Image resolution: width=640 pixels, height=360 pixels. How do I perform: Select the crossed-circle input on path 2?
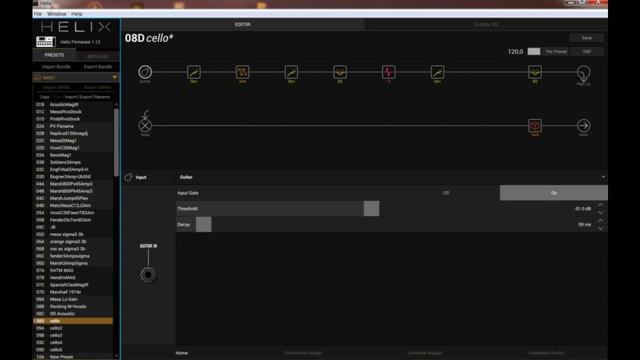coord(145,125)
